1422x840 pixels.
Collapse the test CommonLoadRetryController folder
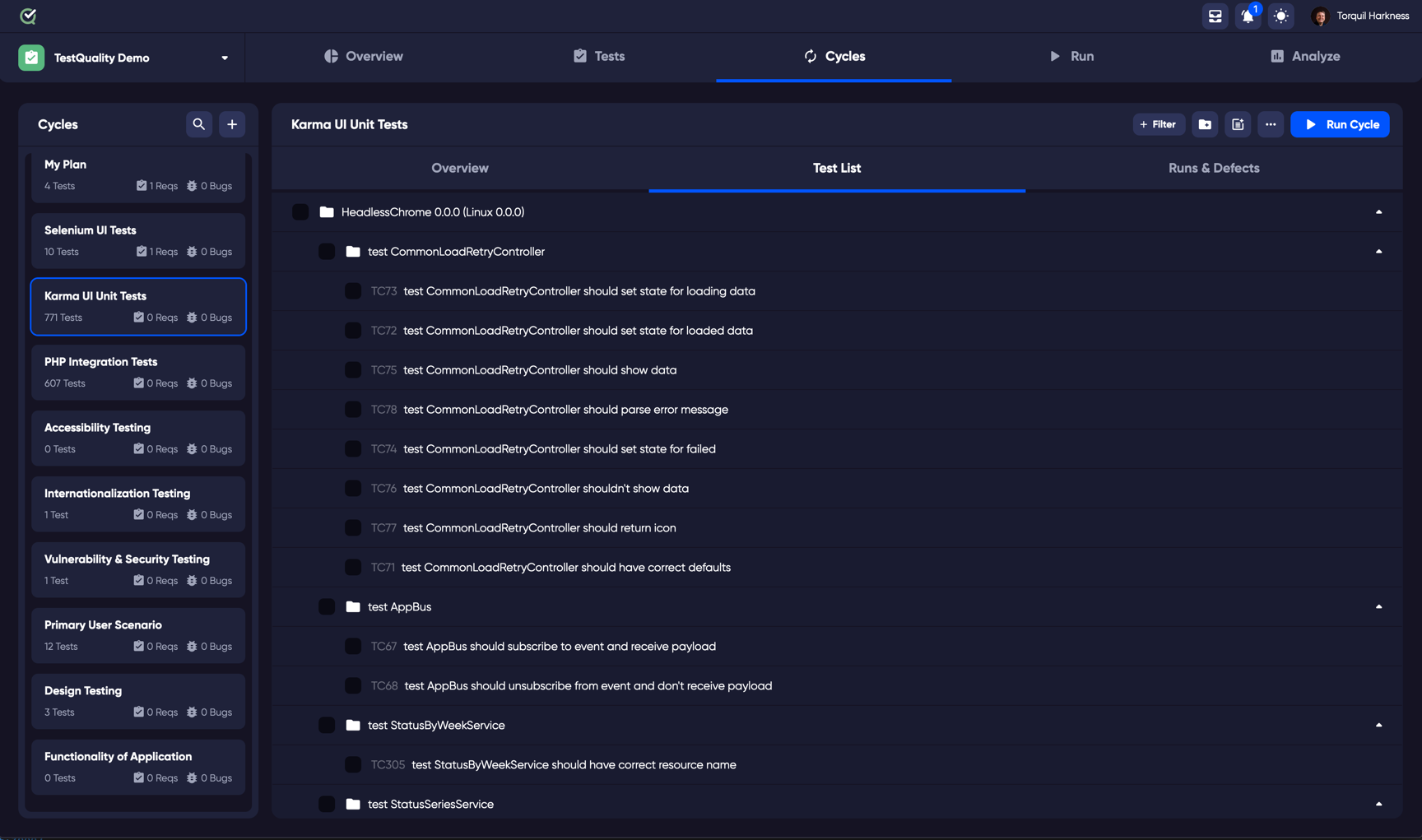click(1378, 252)
